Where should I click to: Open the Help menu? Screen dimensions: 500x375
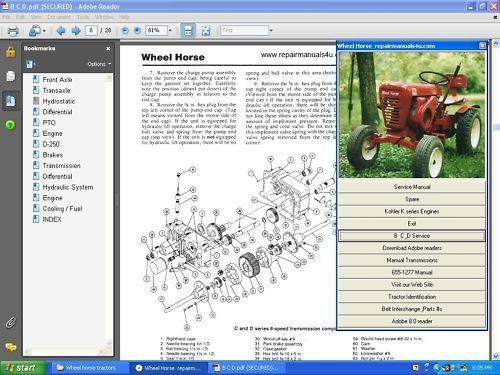tap(124, 17)
